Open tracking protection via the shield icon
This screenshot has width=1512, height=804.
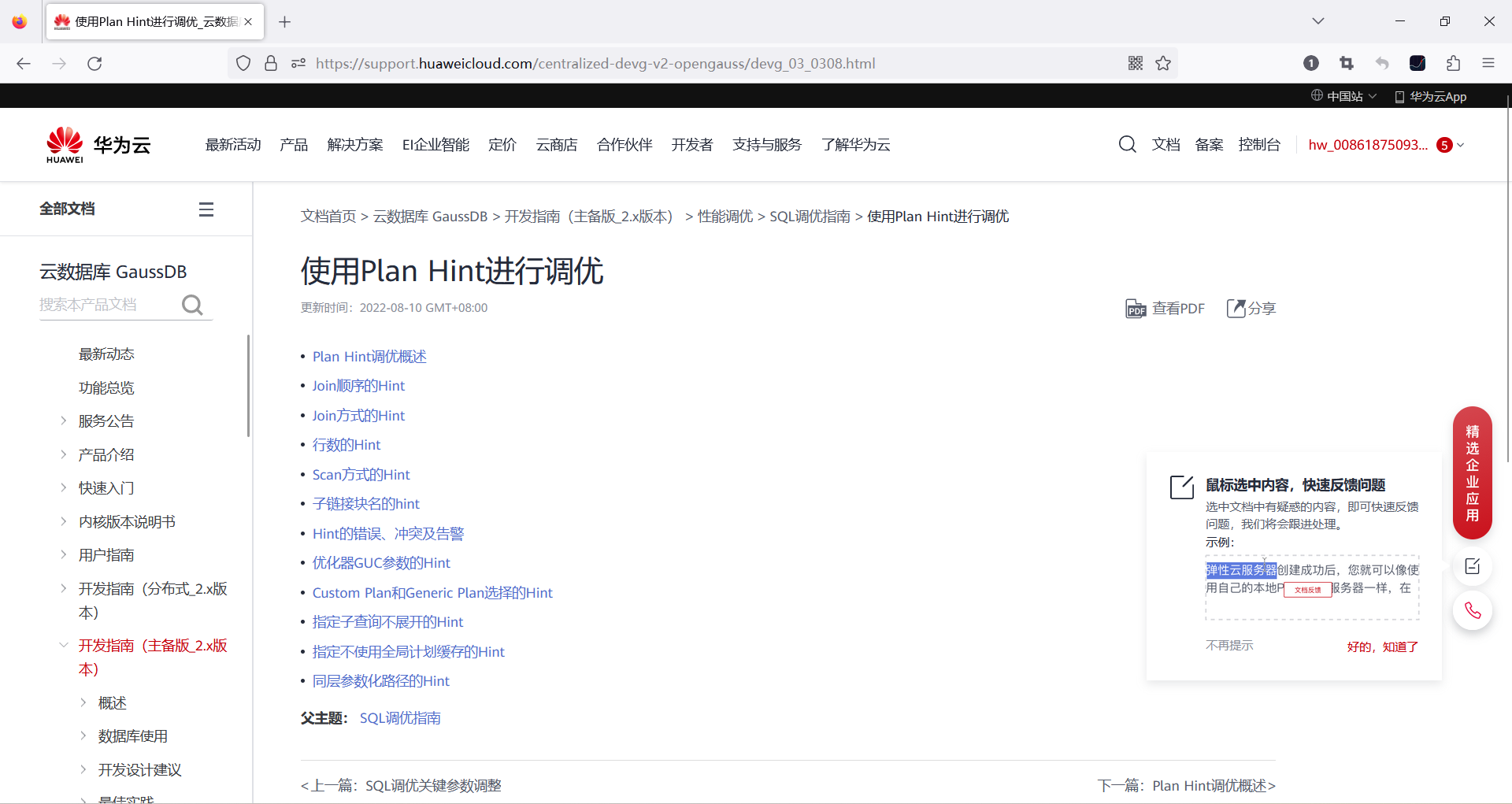click(243, 63)
